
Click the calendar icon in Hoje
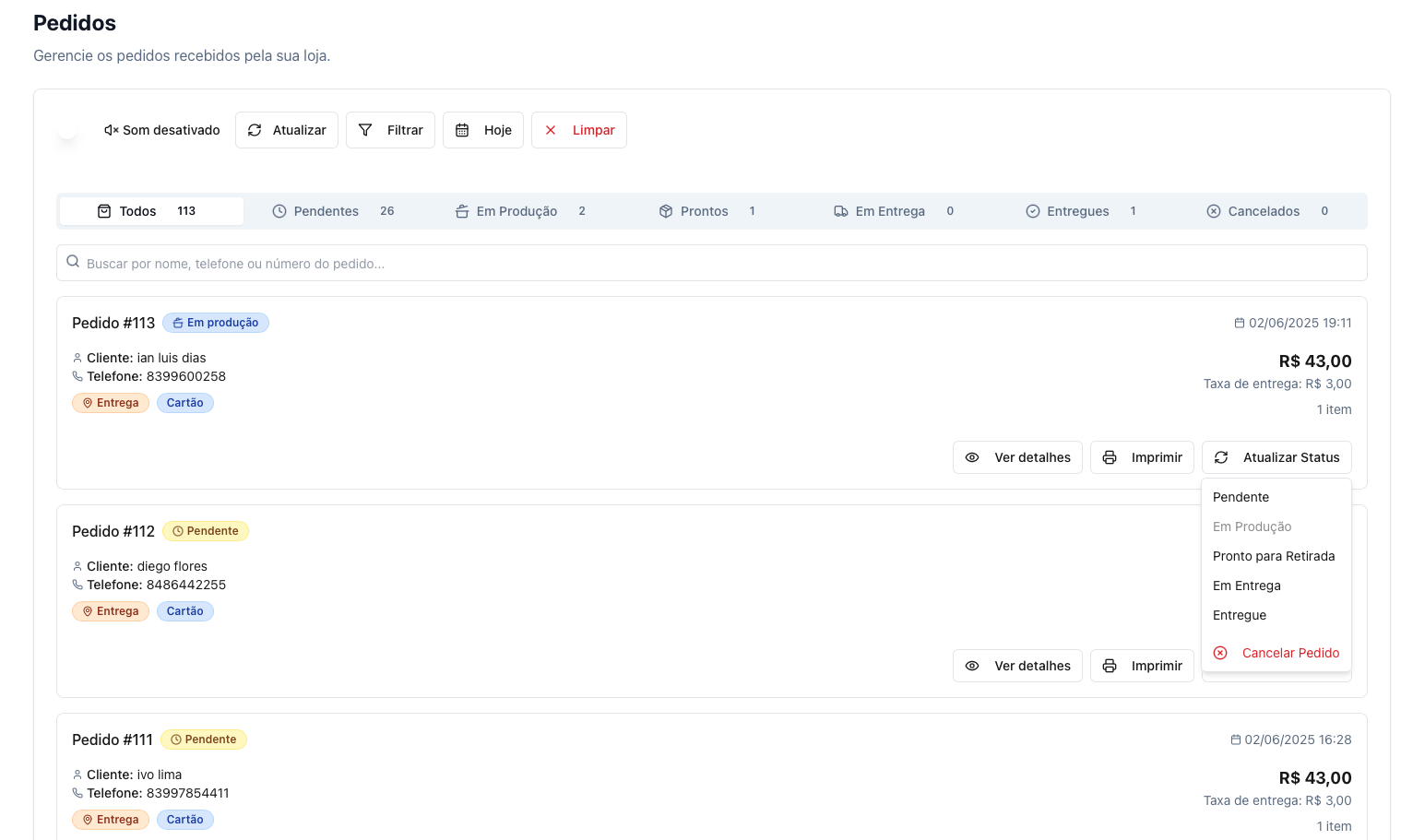tap(462, 130)
